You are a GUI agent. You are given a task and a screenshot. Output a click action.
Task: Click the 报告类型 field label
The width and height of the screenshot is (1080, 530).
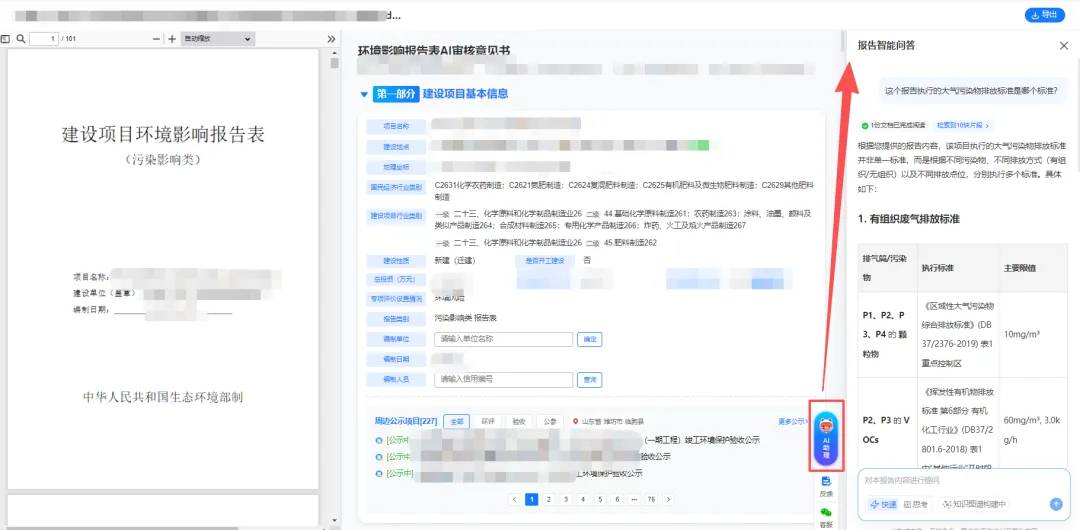click(396, 319)
